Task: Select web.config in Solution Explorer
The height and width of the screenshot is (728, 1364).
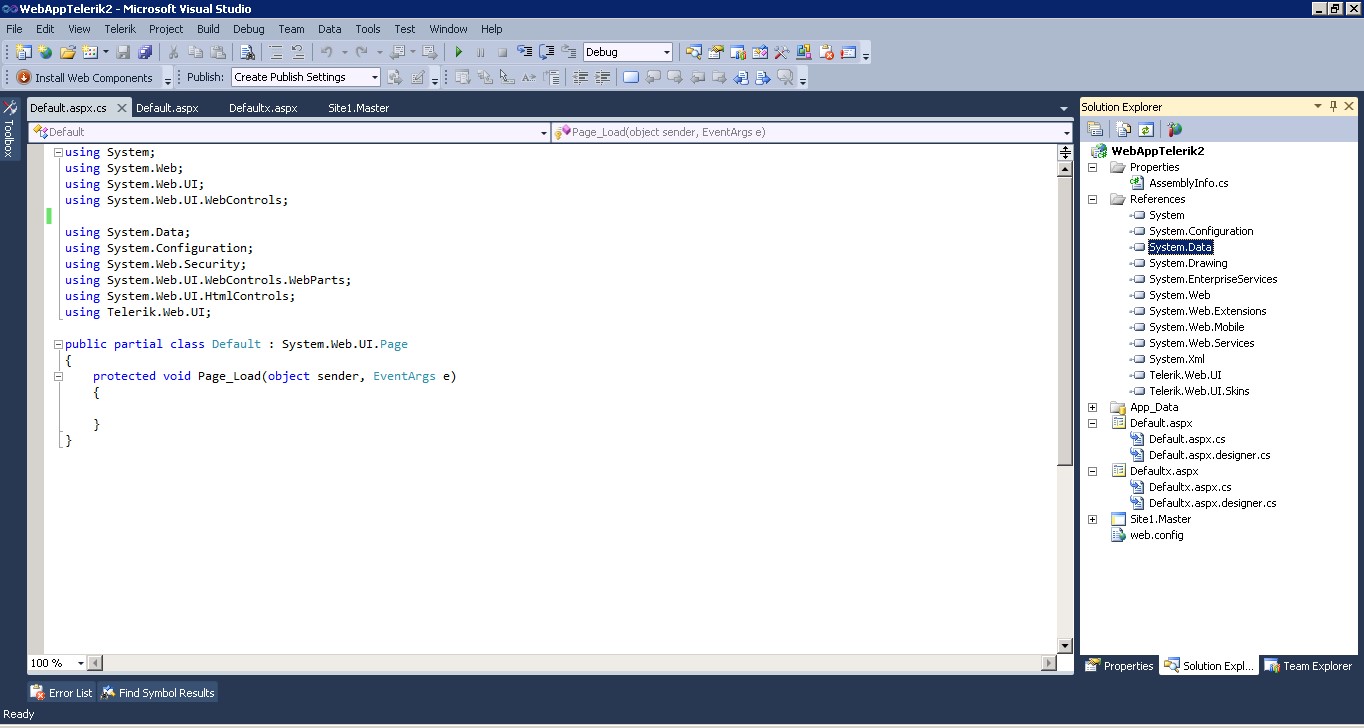Action: 1156,535
